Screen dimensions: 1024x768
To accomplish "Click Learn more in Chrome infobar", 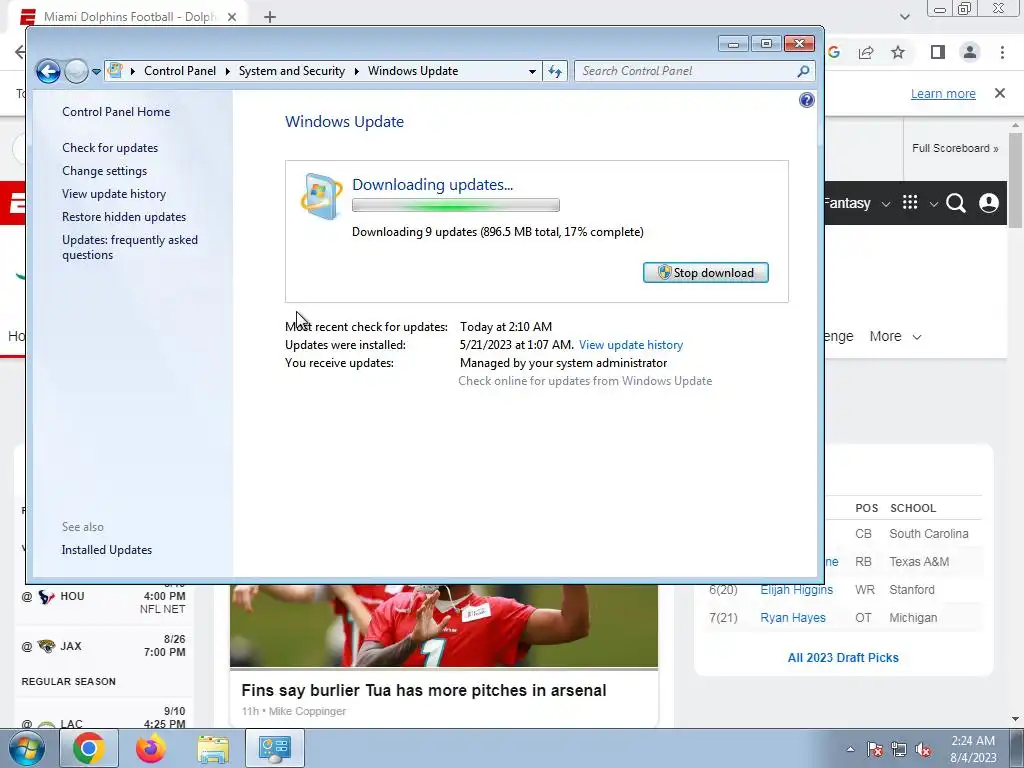I will click(x=943, y=93).
